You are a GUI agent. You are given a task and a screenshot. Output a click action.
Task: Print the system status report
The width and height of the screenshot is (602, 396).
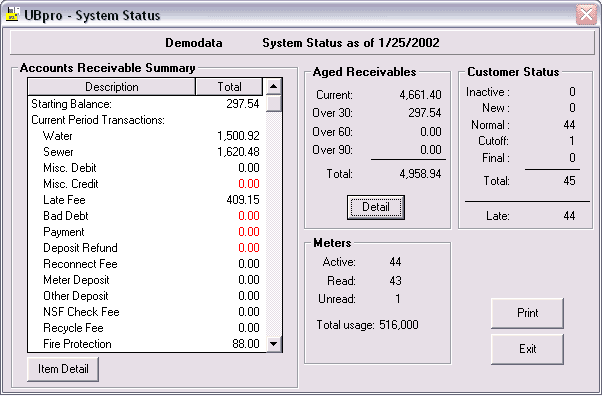coord(528,313)
